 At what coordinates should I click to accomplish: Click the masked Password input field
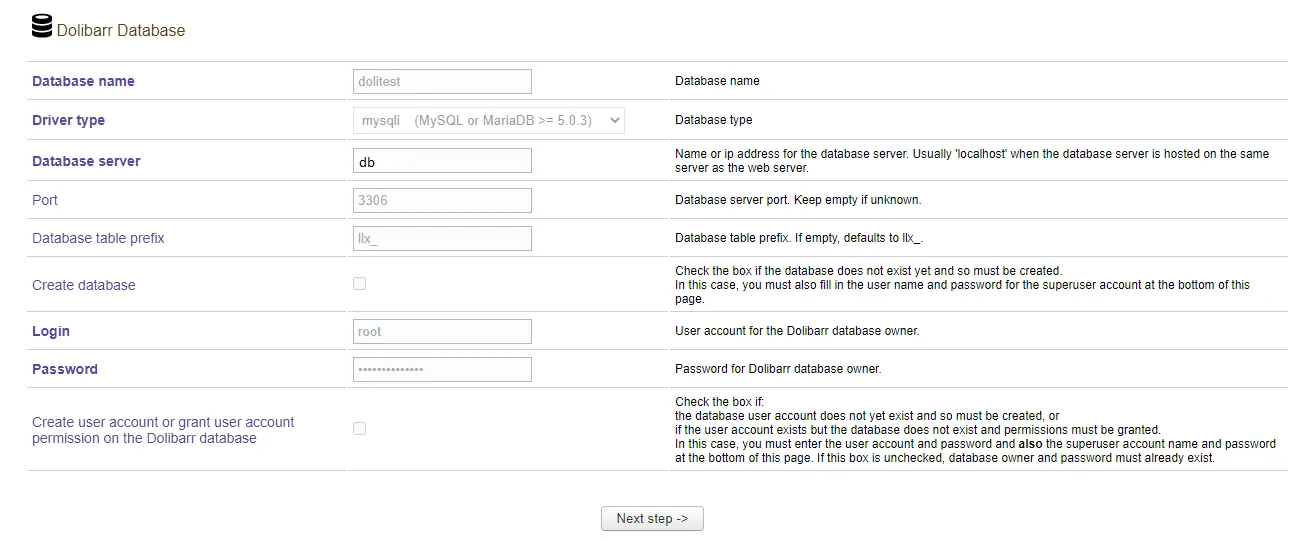pos(442,369)
